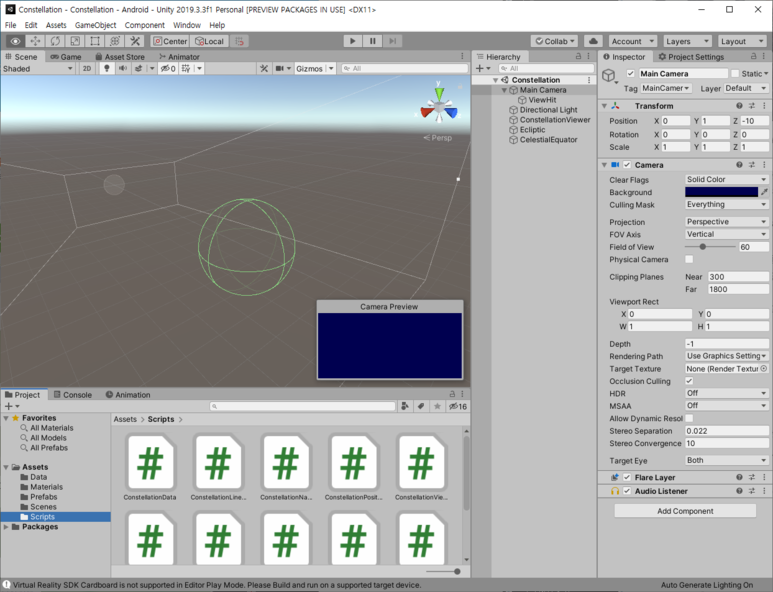Open the Culling Mask dropdown
This screenshot has height=592, width=773.
(727, 204)
